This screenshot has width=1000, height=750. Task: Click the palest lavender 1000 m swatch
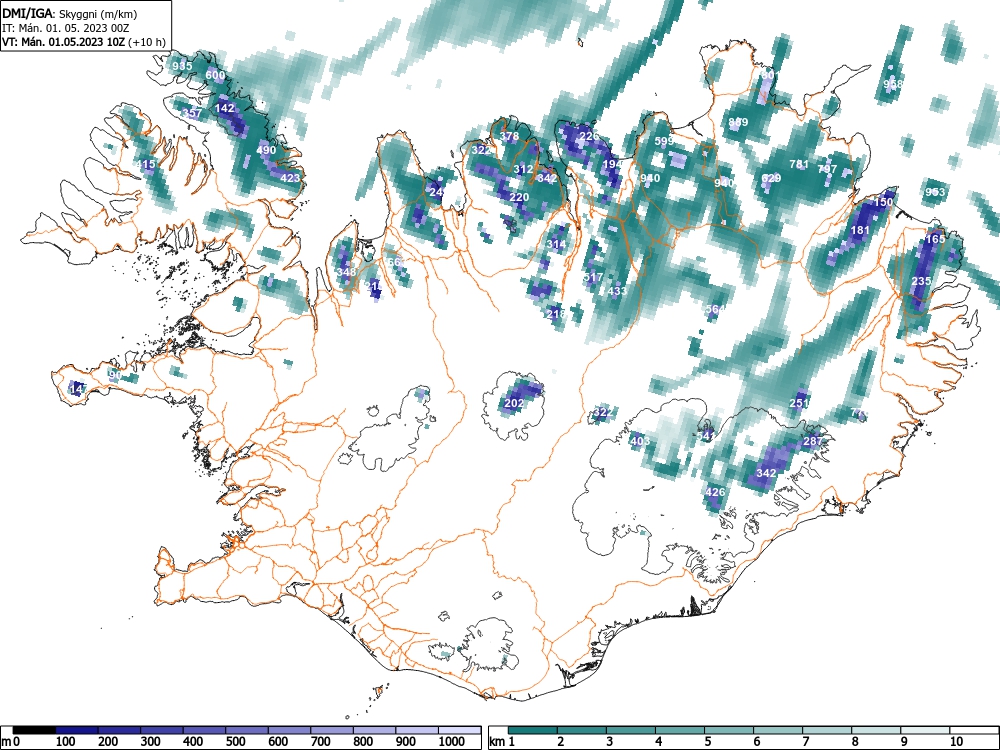click(460, 730)
